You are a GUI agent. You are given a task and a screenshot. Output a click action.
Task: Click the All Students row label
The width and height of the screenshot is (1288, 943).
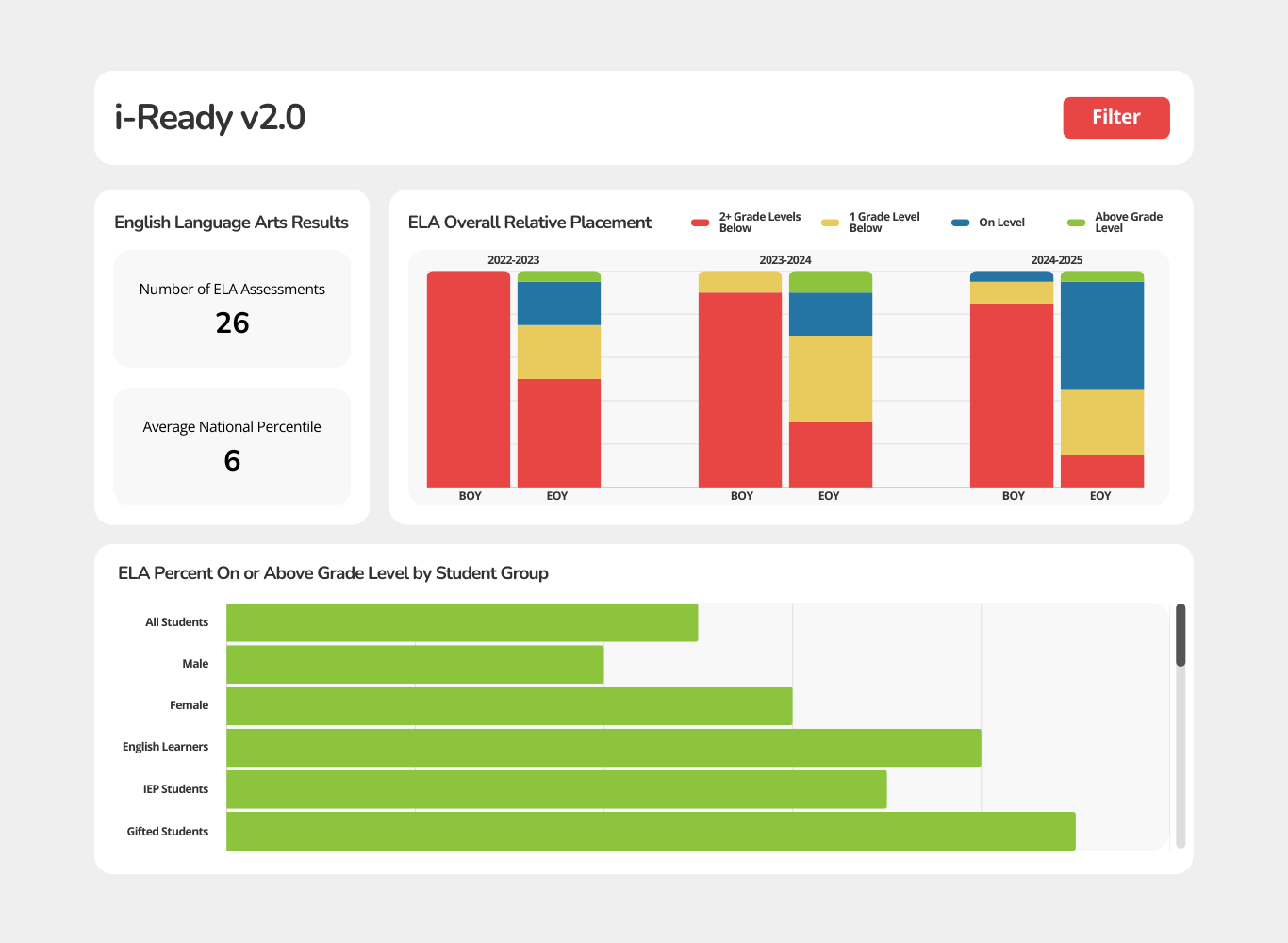point(176,622)
